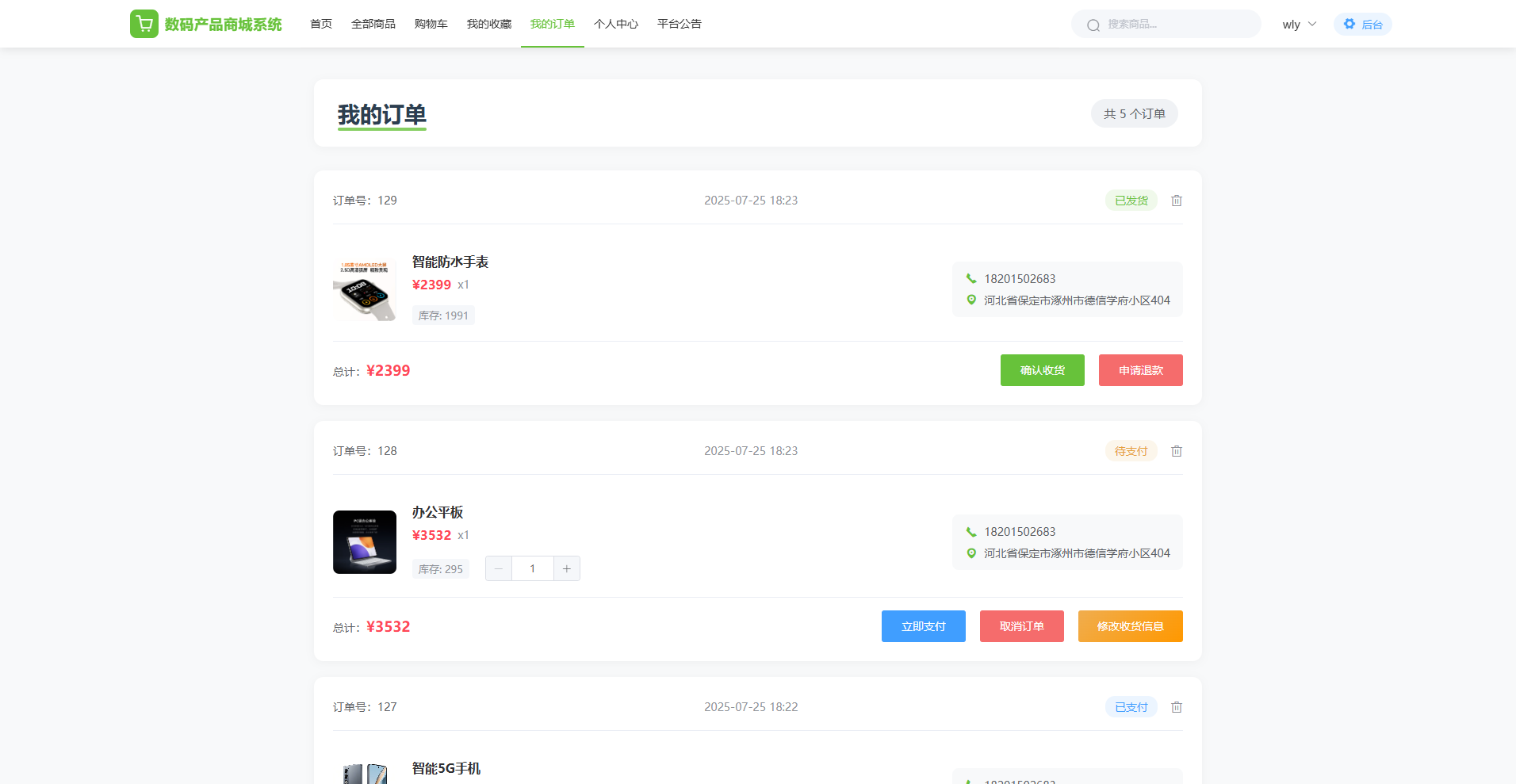Open 购物车 from the navigation bar
1516x784 pixels.
431,24
